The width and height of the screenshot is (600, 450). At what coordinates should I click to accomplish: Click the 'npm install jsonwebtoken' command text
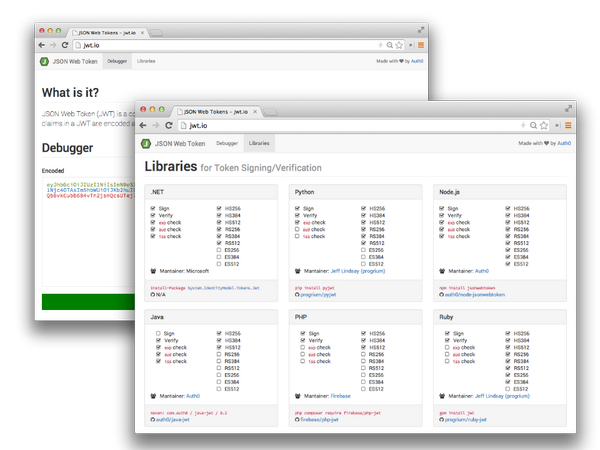point(467,288)
